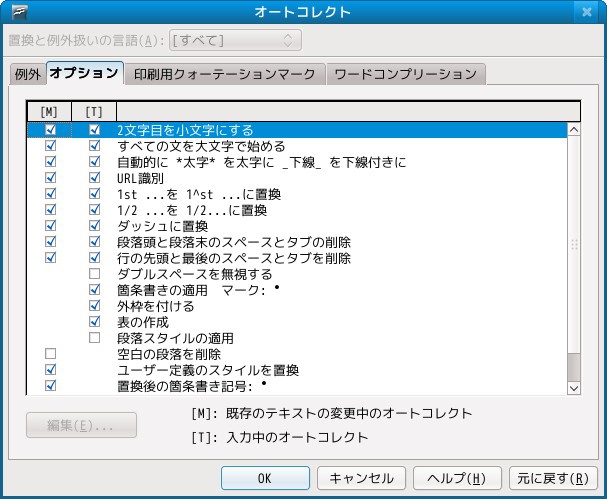The width and height of the screenshot is (607, 499).
Task: Switch to the 例外 tab
Action: tap(27, 74)
